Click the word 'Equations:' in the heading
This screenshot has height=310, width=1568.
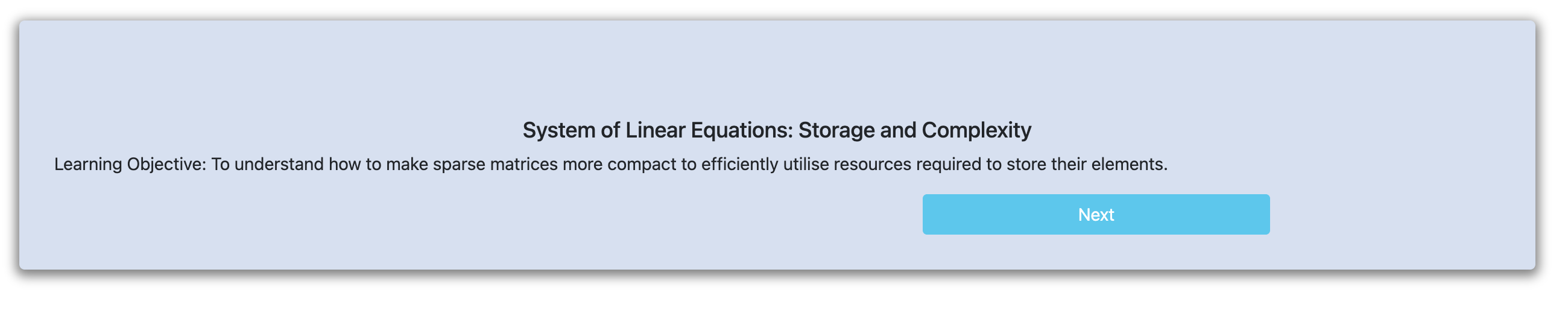click(741, 130)
